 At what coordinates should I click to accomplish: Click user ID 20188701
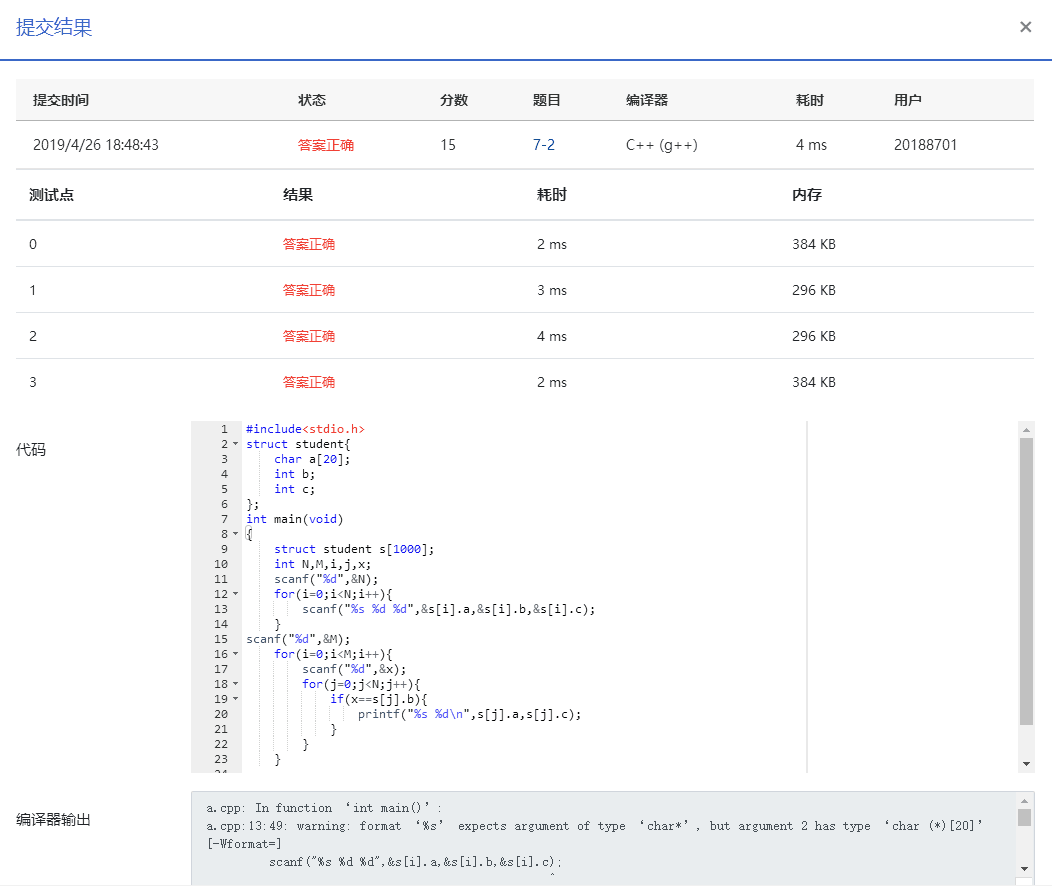click(x=925, y=145)
